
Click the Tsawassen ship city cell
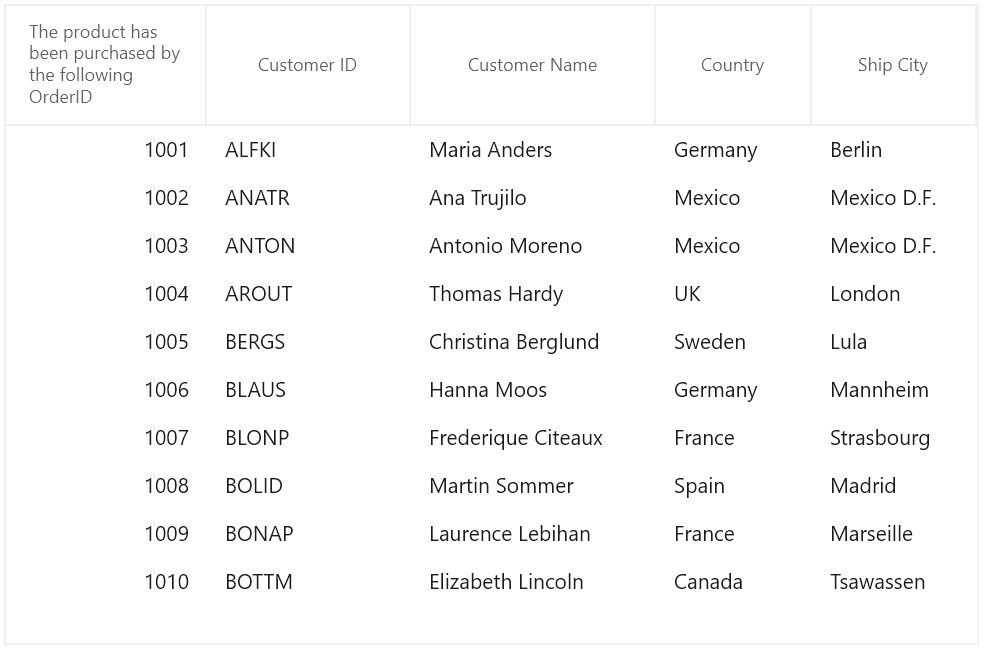894,582
